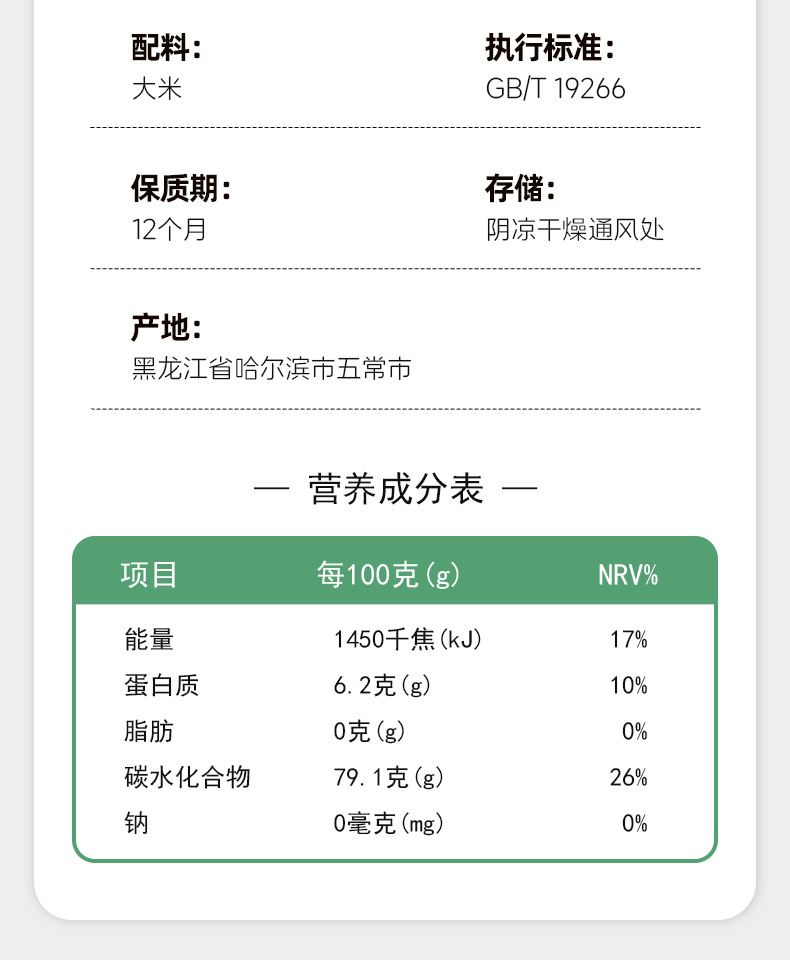This screenshot has height=960, width=790.
Task: Click the 1450千焦(kJ) energy value
Action: [408, 639]
